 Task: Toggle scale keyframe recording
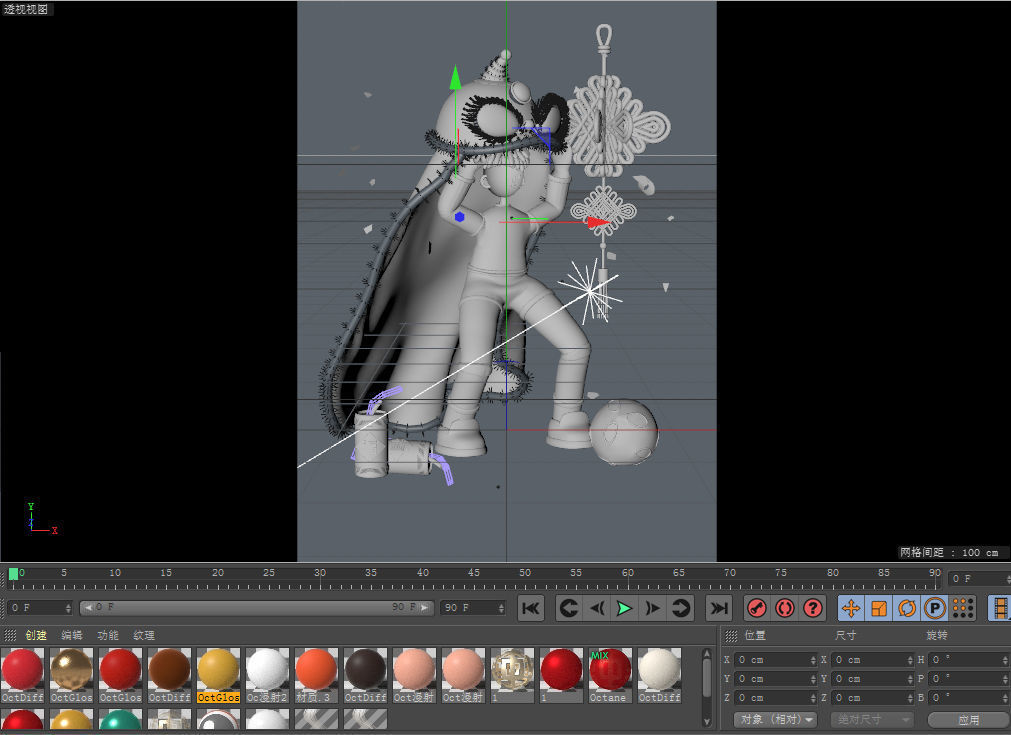coord(879,608)
